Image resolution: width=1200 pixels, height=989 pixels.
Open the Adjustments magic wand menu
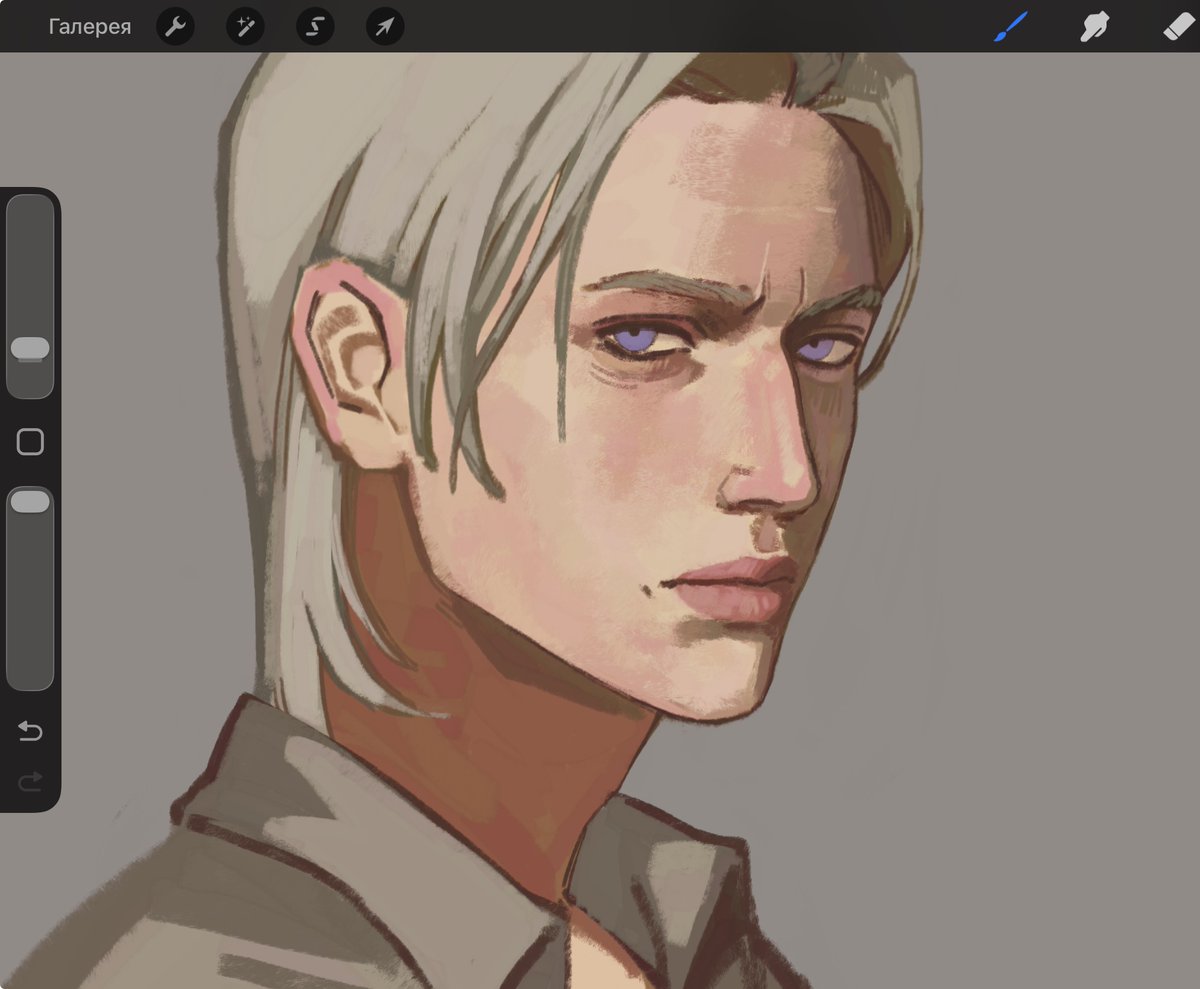pos(245,27)
